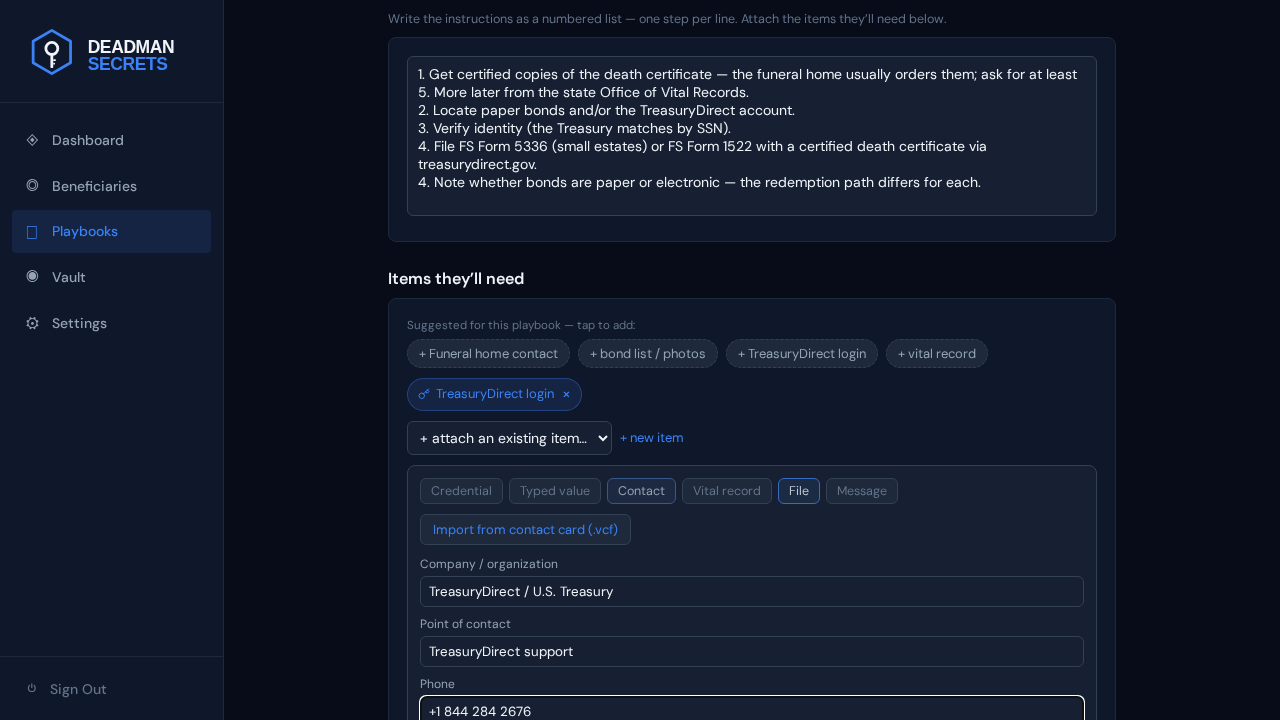Screen dimensions: 1280x720
Task: Select the Credential item type
Action: pyautogui.click(x=461, y=491)
